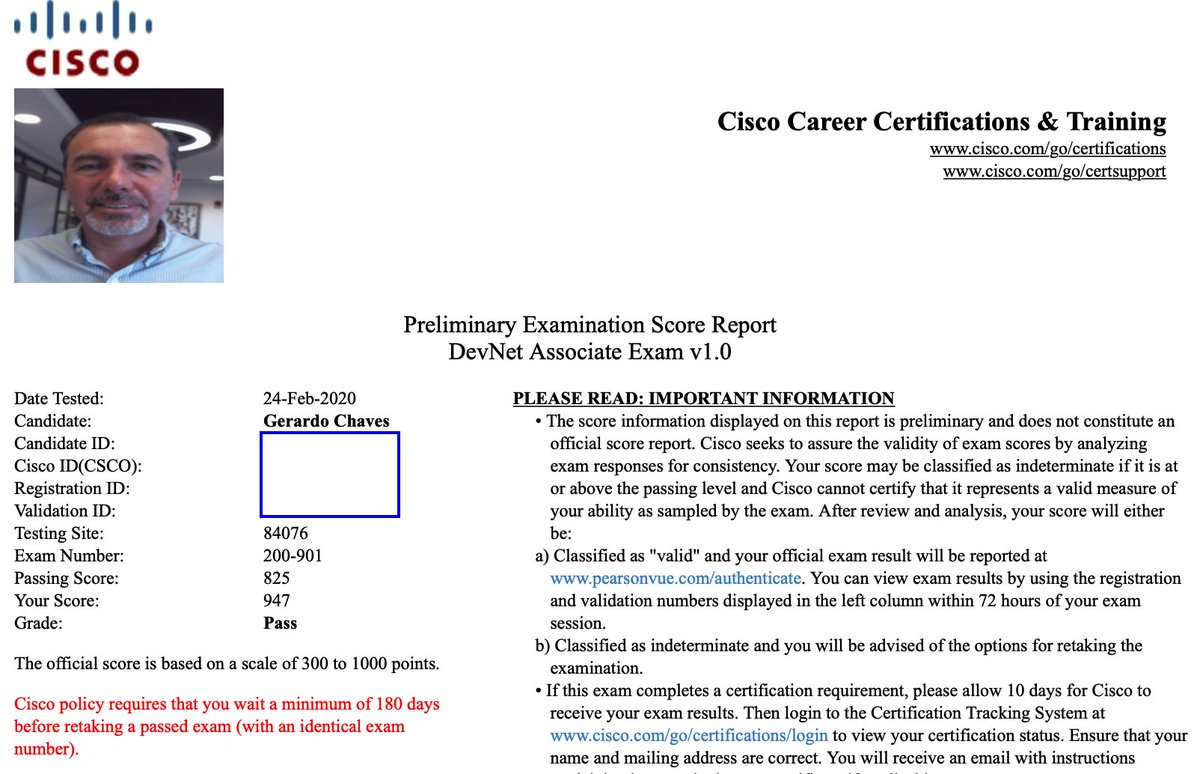This screenshot has height=774, width=1200.
Task: Click the 'Registration ID:' label
Action: point(72,489)
